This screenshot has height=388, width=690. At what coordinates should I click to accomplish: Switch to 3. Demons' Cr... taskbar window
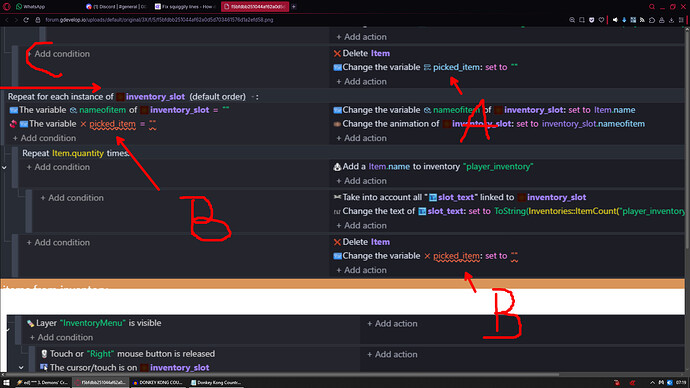(42, 383)
